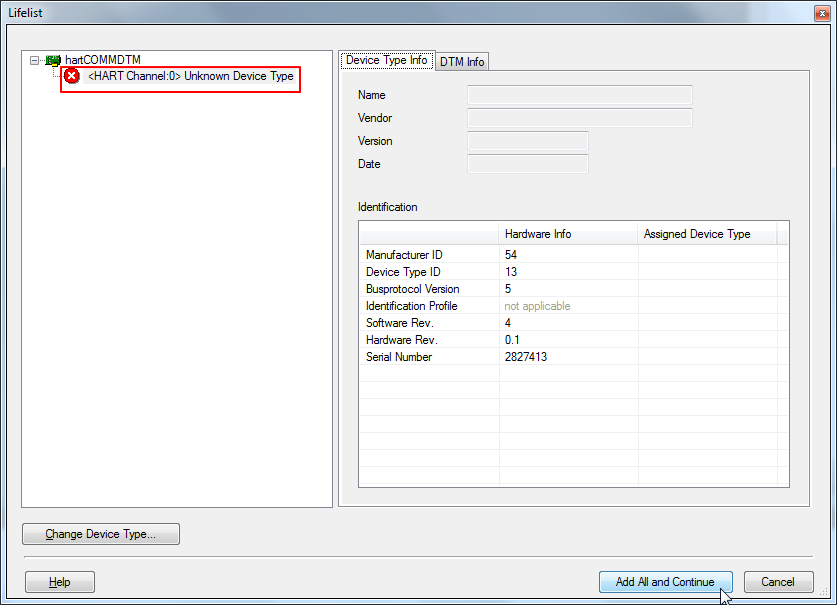
Task: Click the Vendor input field
Action: tap(580, 118)
